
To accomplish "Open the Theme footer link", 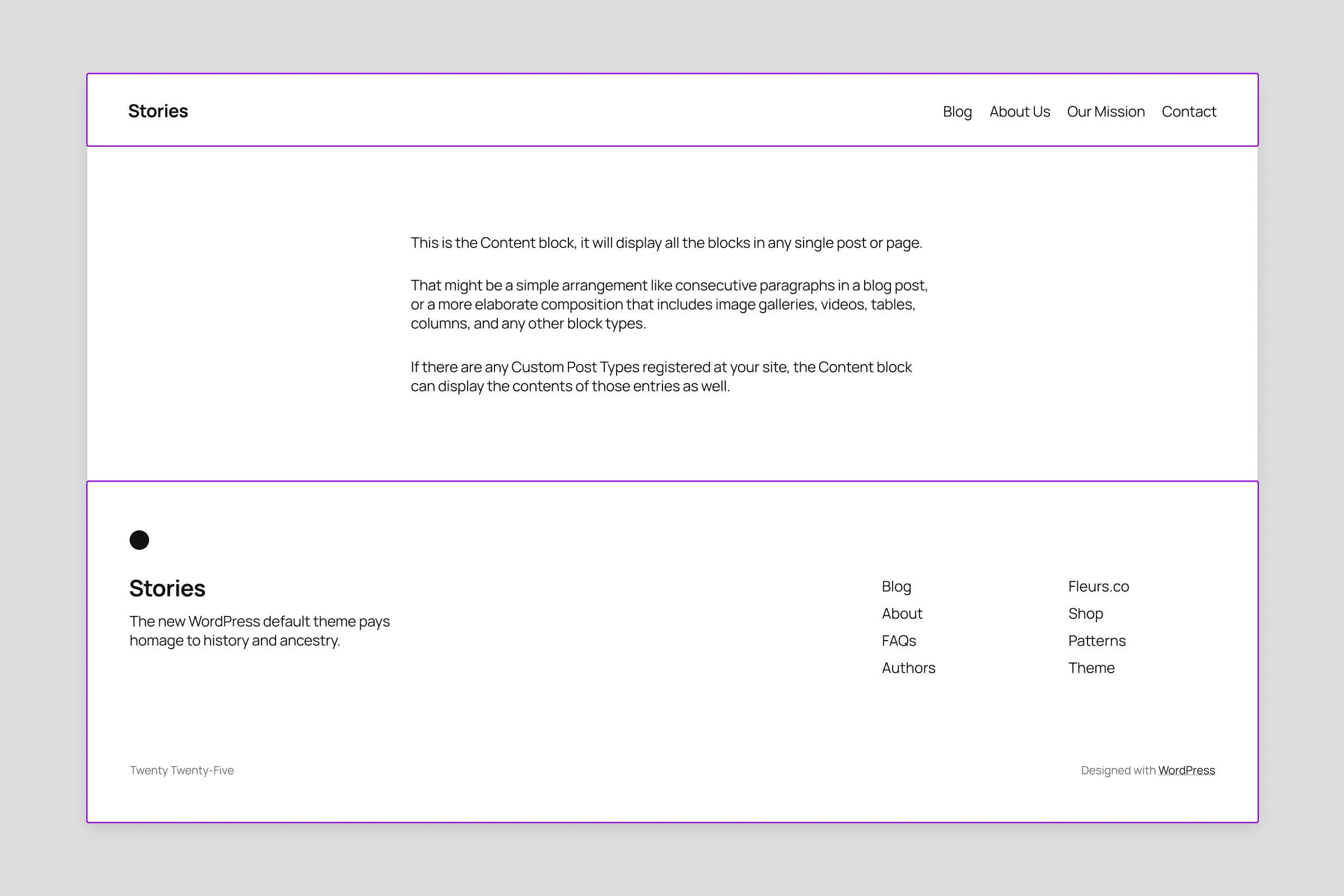I will (1091, 668).
